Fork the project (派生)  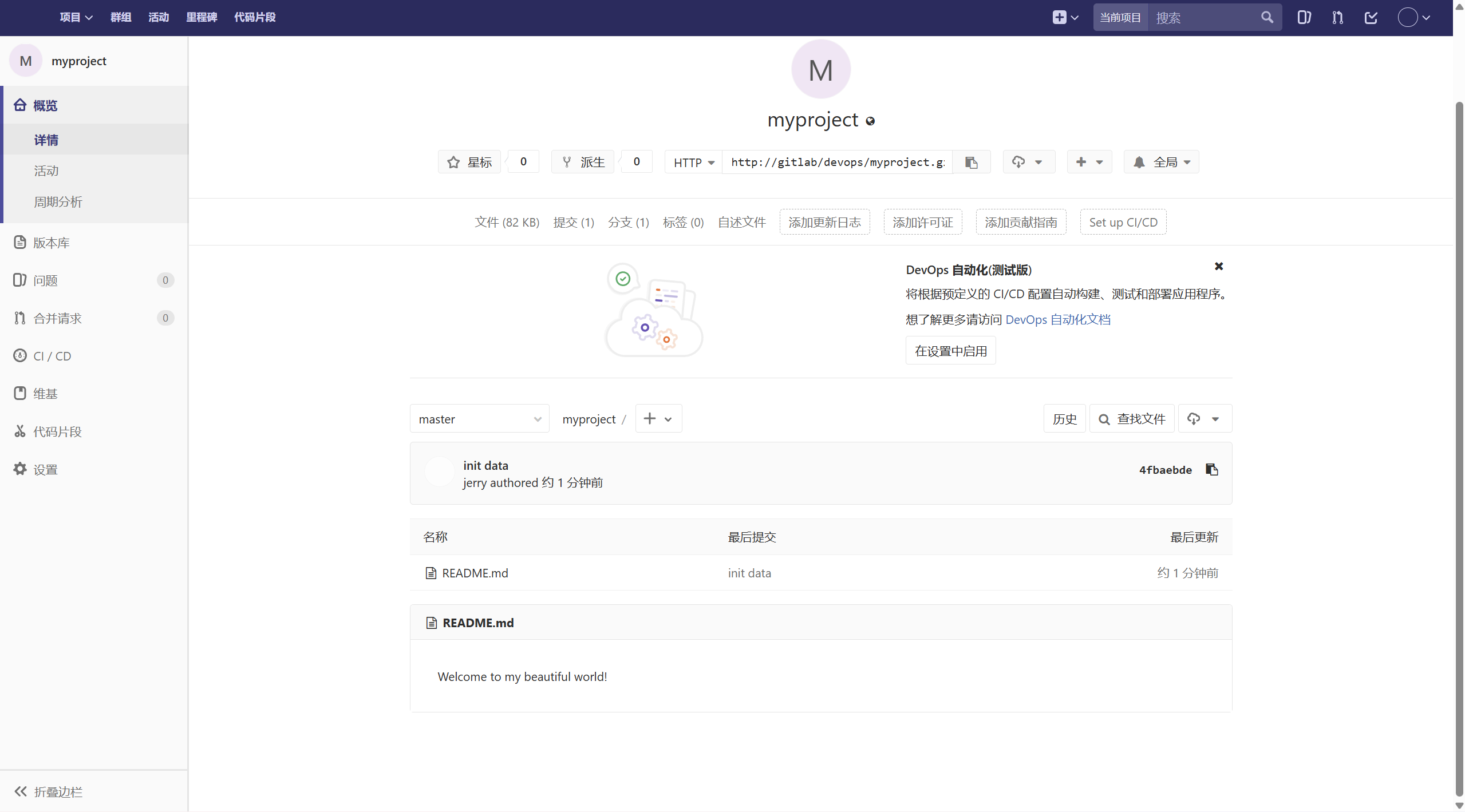pos(583,162)
